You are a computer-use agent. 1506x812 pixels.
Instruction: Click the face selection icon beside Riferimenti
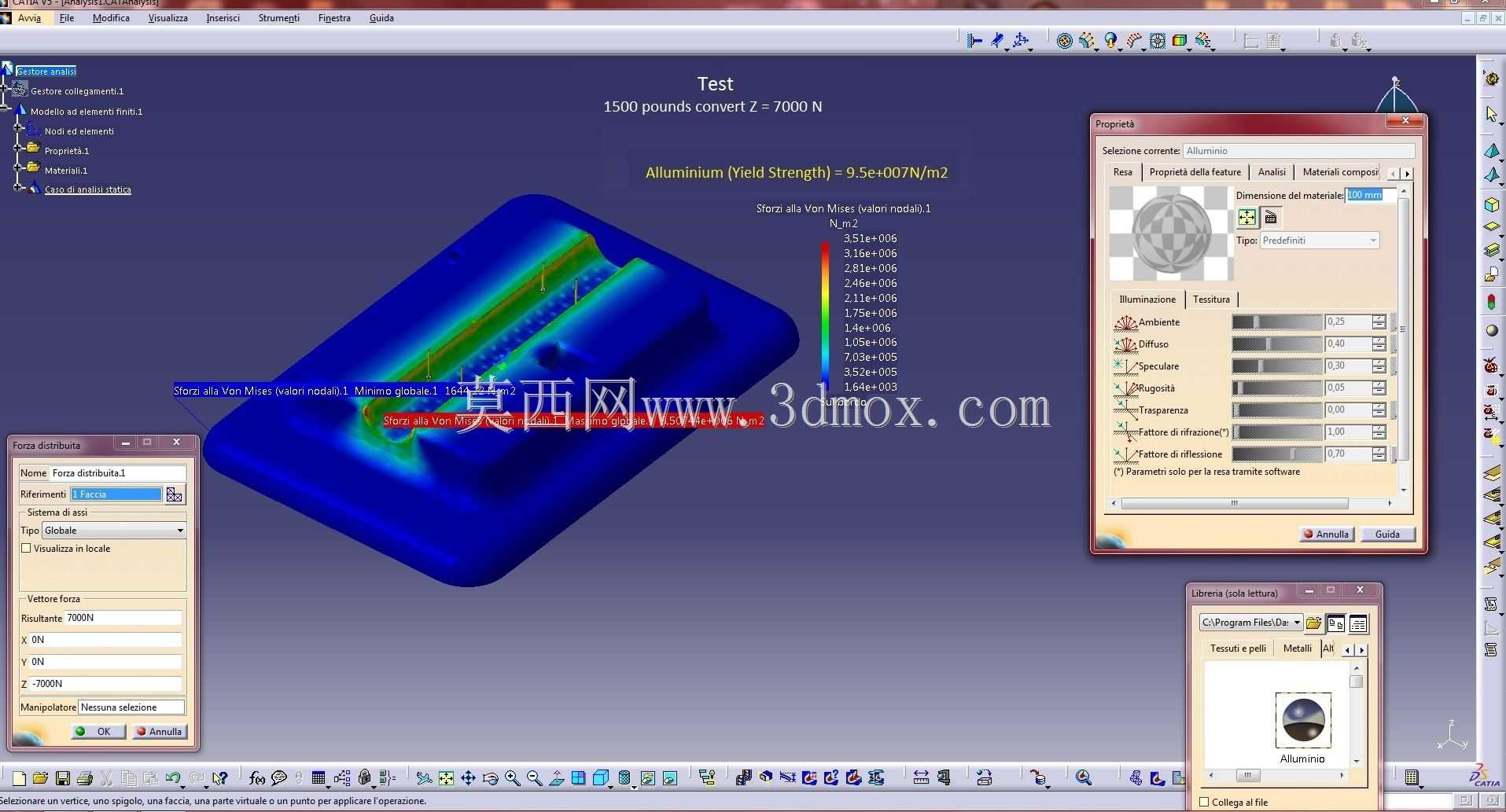pyautogui.click(x=174, y=494)
